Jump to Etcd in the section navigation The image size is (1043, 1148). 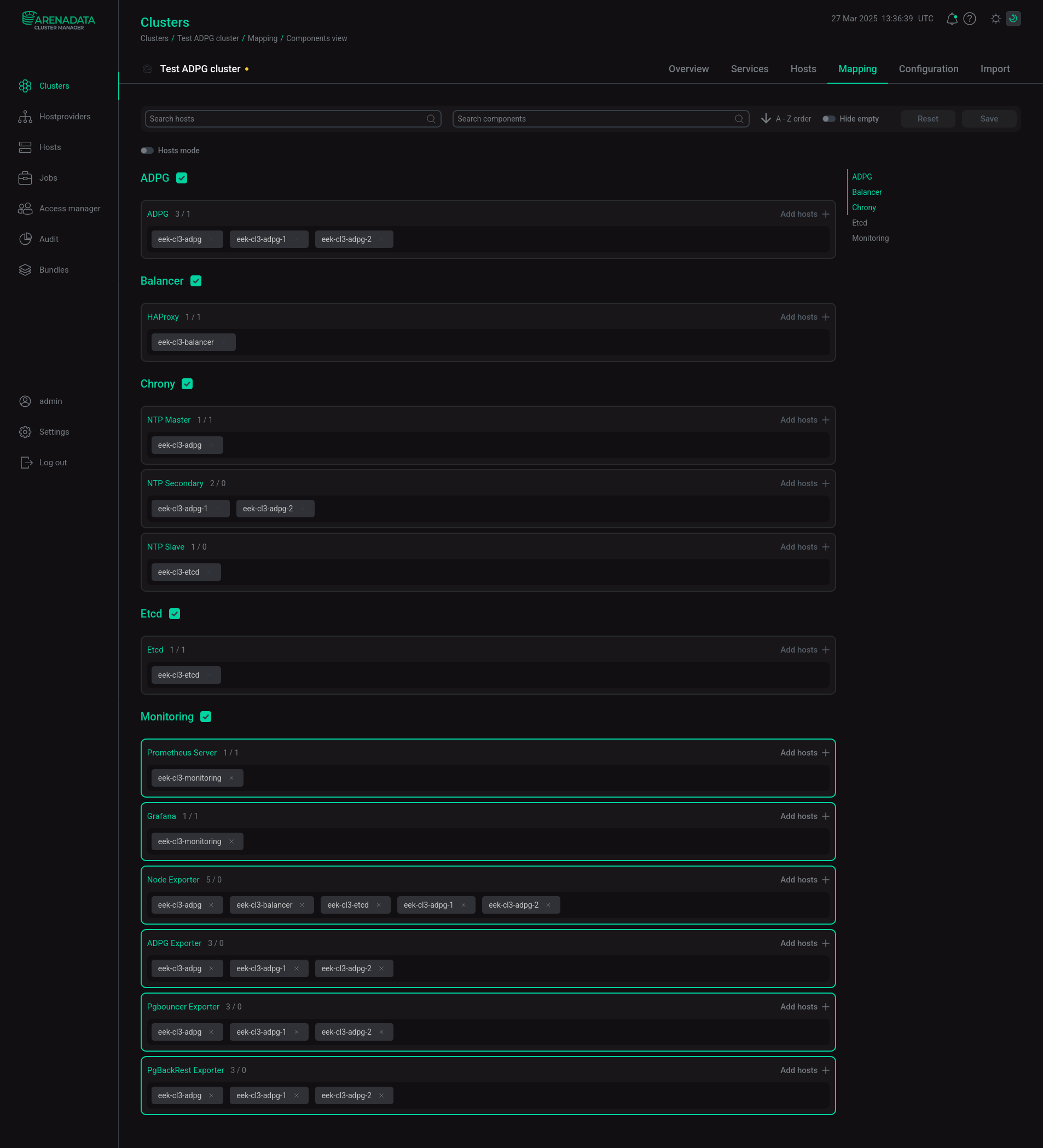[x=859, y=223]
